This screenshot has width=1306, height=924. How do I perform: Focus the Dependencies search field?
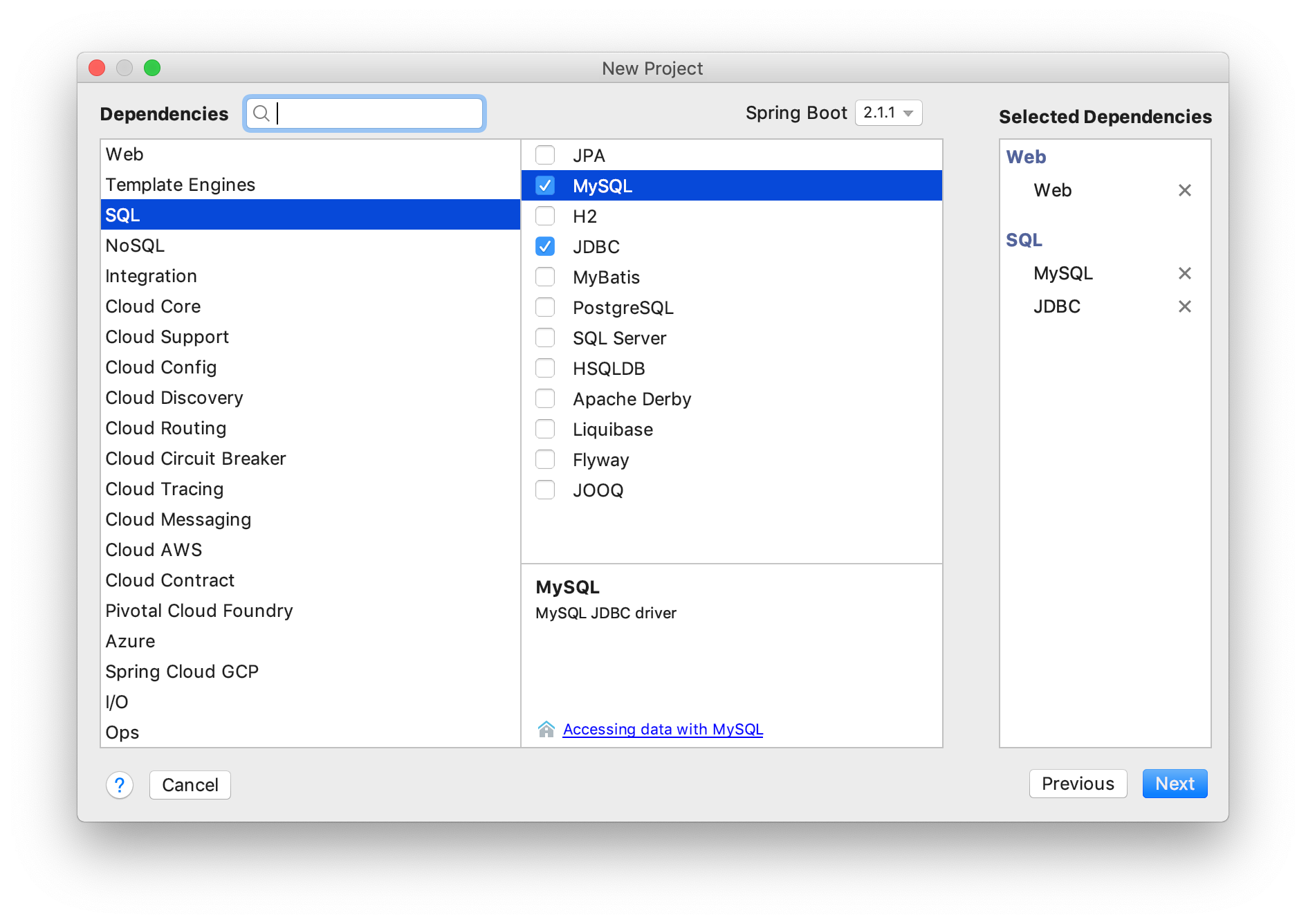click(365, 113)
